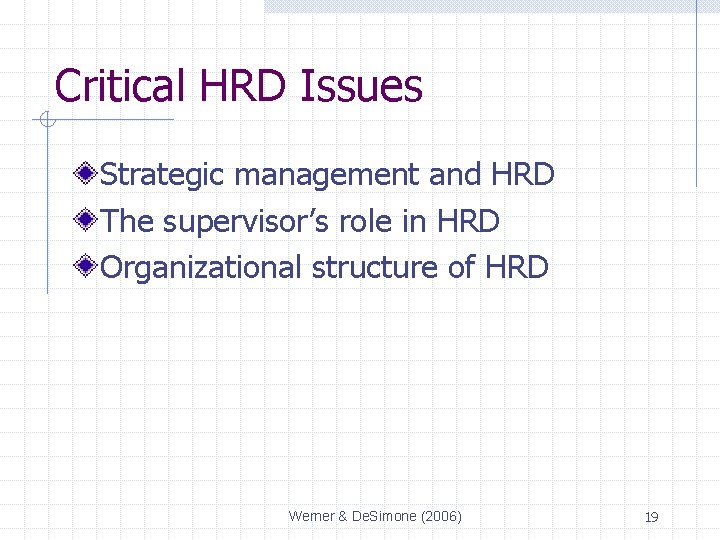Click the bullet 'The supervisor's role in HRD'
The height and width of the screenshot is (540, 720).
coord(299,221)
